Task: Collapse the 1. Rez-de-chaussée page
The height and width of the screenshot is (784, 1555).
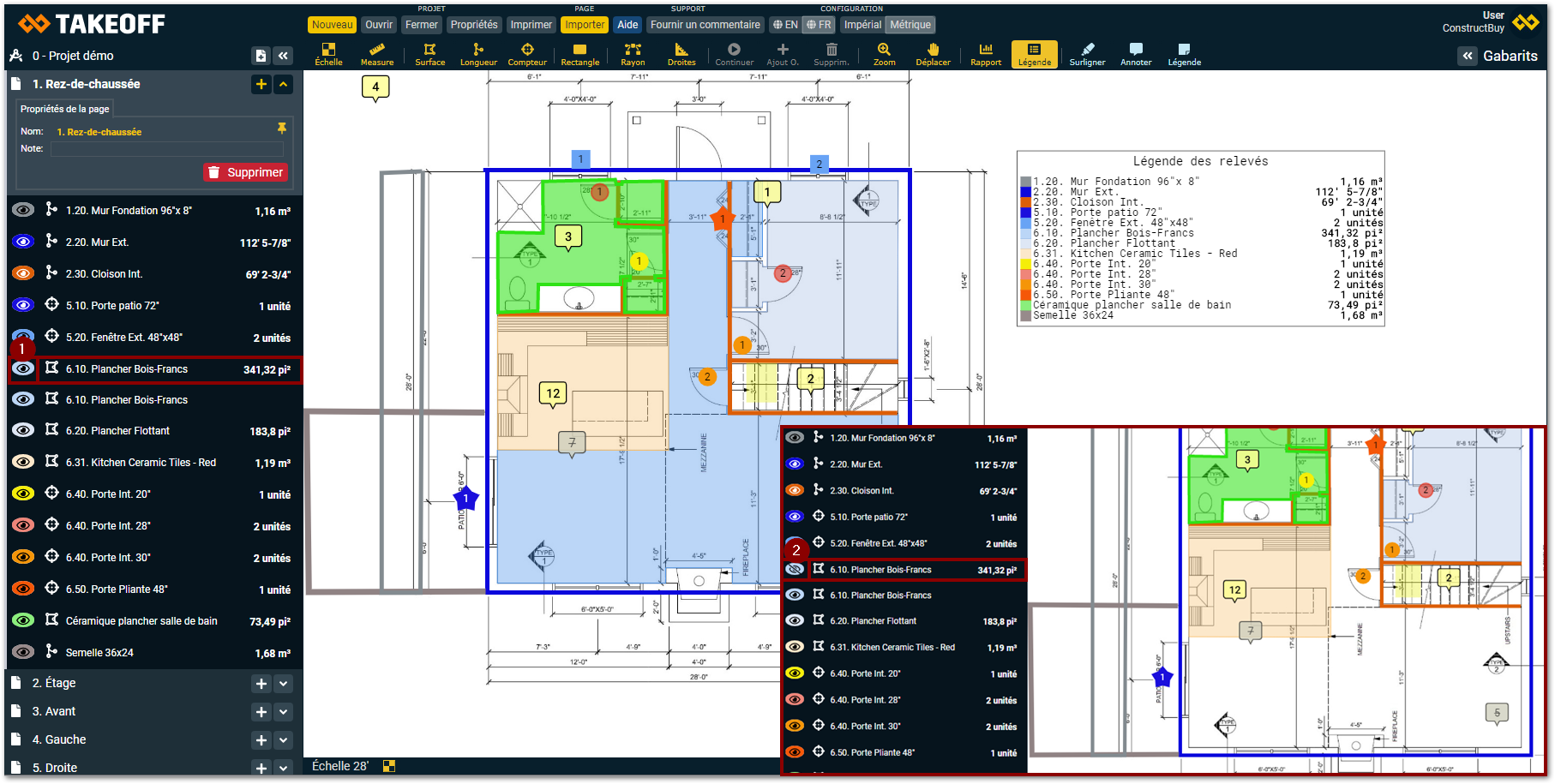Action: coord(283,84)
